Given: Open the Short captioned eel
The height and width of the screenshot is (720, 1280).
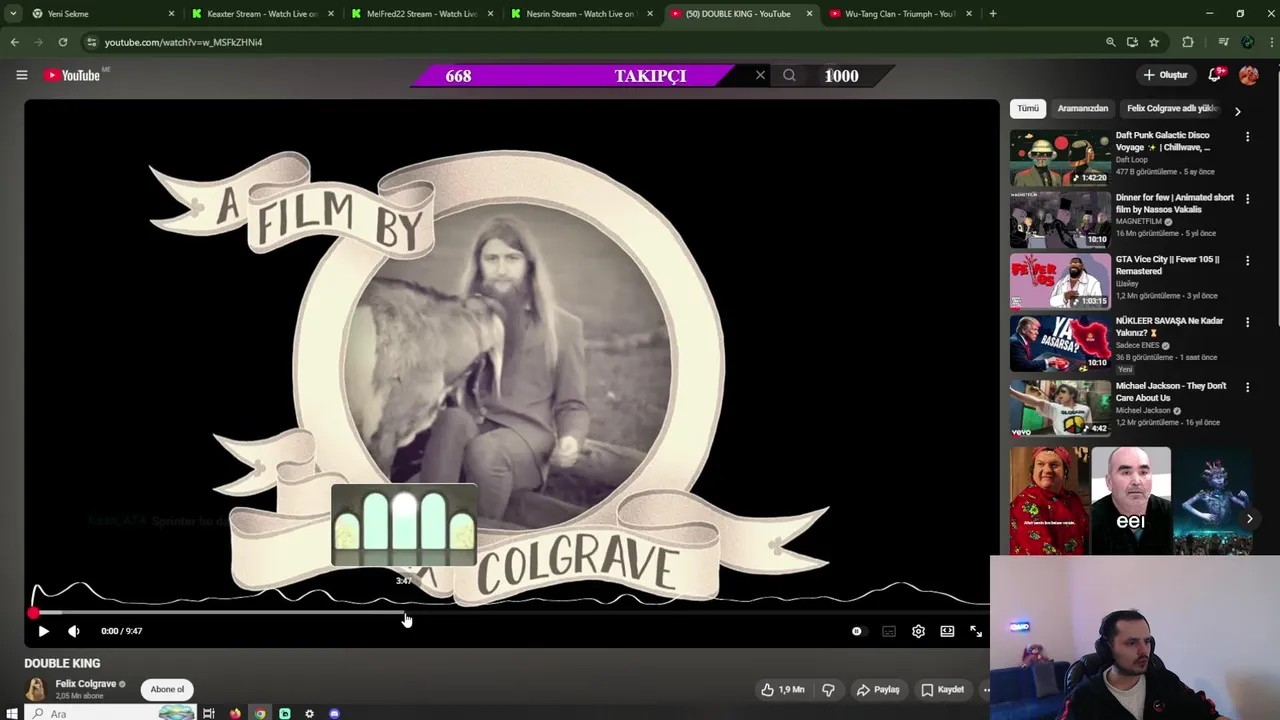Looking at the screenshot, I should tap(1130, 501).
